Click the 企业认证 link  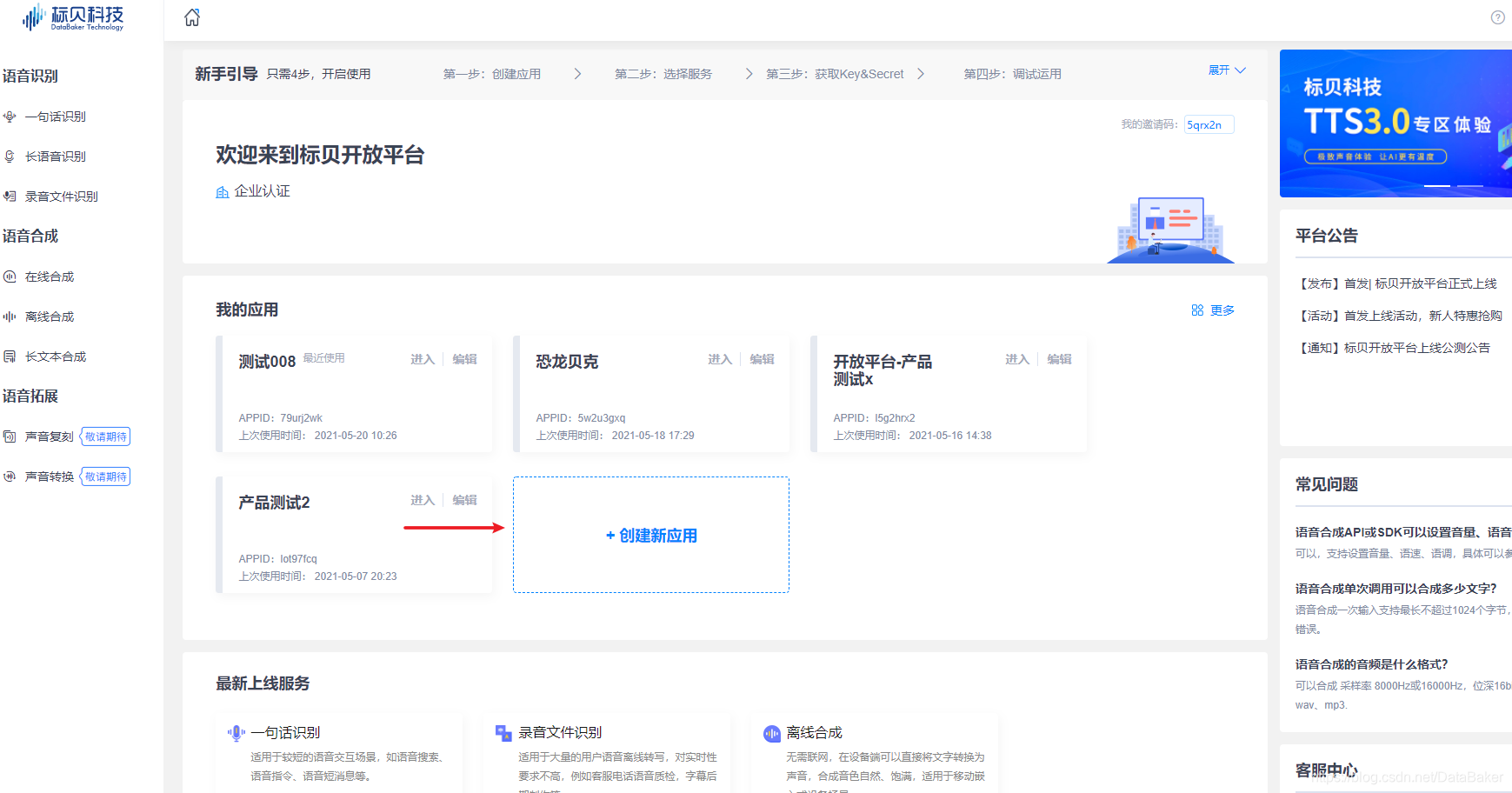tap(262, 191)
